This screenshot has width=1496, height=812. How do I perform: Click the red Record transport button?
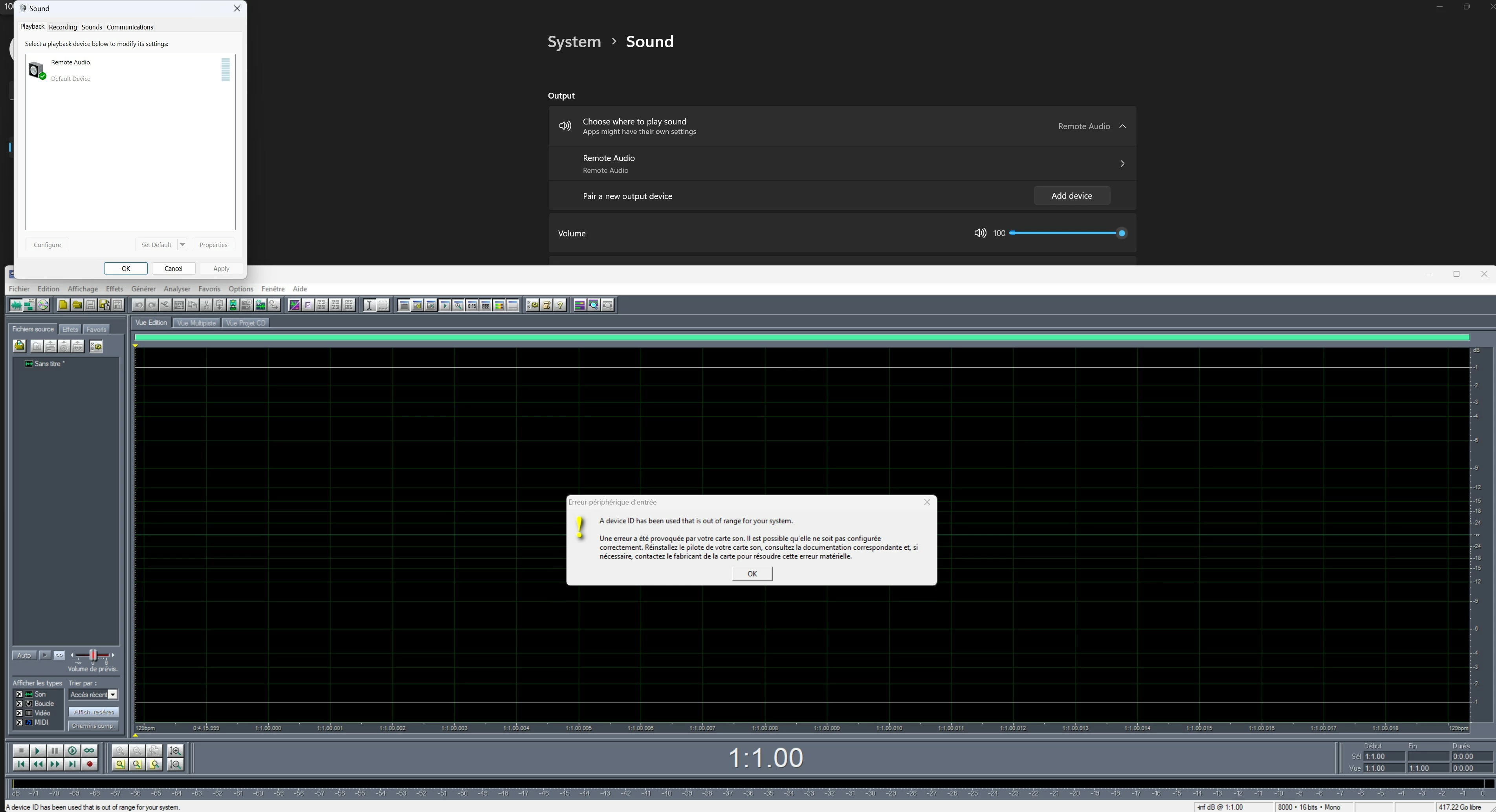[90, 764]
